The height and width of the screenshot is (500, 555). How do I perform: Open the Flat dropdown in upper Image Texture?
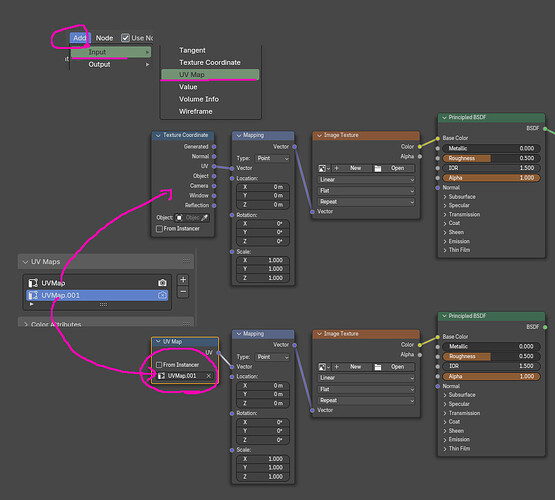click(366, 191)
